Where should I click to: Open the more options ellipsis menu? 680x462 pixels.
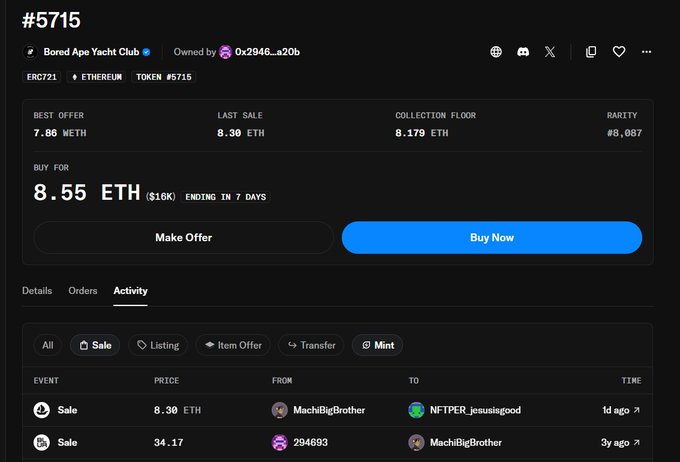[646, 52]
